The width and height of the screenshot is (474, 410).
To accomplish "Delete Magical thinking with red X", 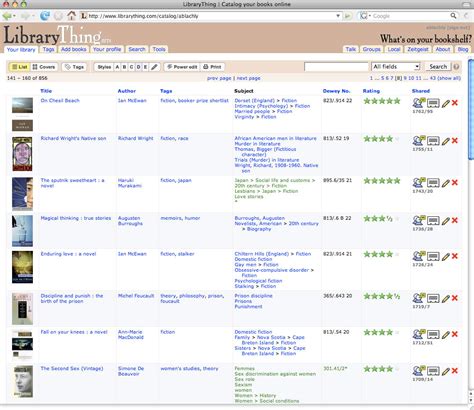I will (x=455, y=220).
